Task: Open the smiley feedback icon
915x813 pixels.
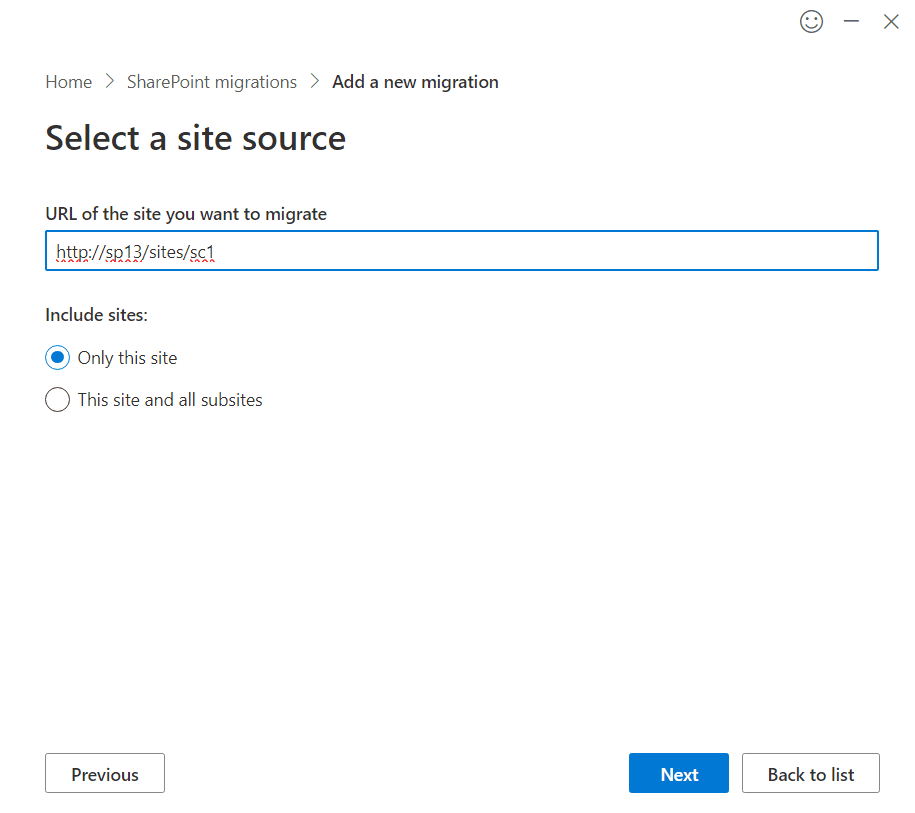Action: 811,21
